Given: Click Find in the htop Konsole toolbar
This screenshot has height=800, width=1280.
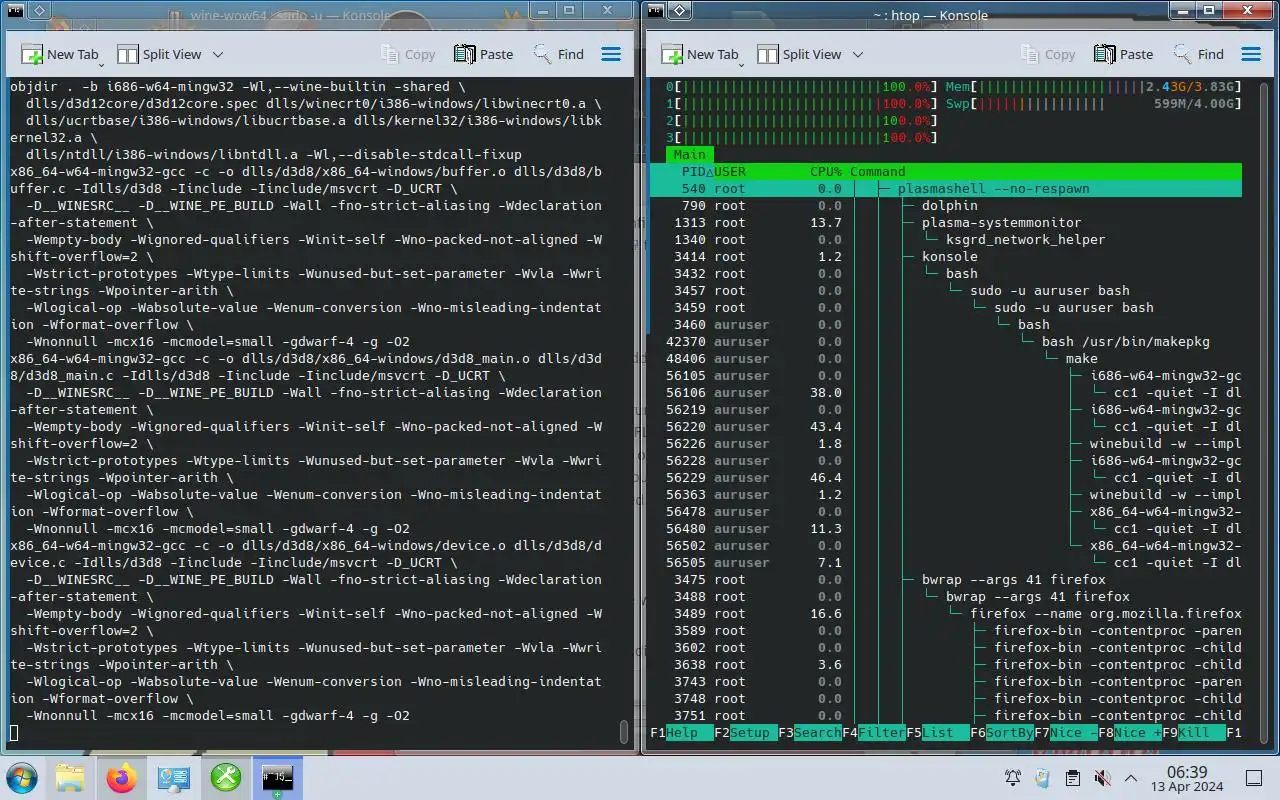Looking at the screenshot, I should point(1199,54).
